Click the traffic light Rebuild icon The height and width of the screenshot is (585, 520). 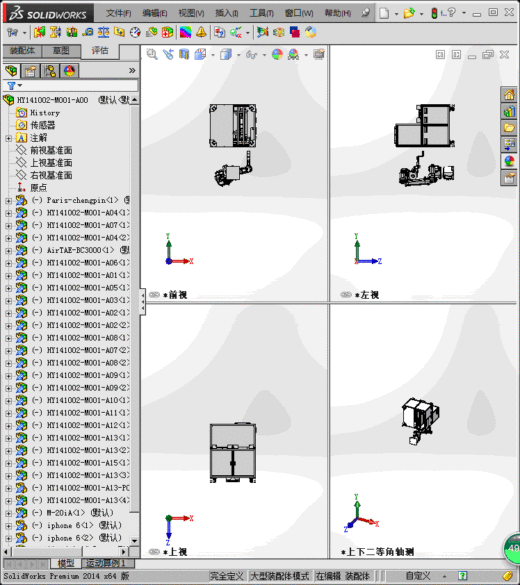(x=434, y=13)
